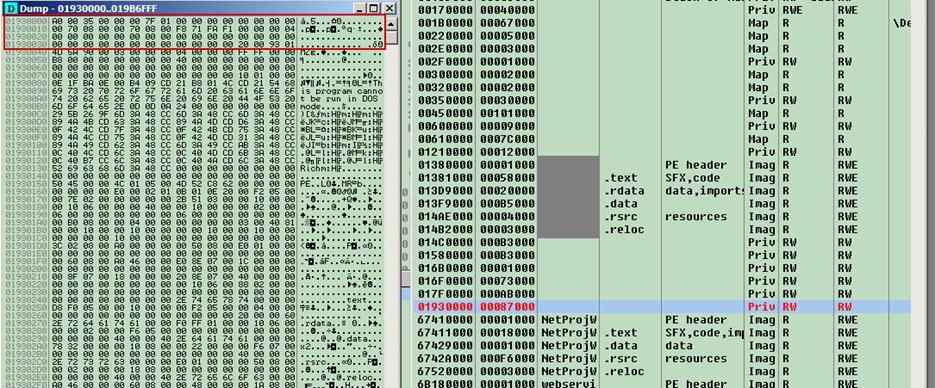Close the Dump window
This screenshot has height=388, width=935.
click(x=389, y=8)
